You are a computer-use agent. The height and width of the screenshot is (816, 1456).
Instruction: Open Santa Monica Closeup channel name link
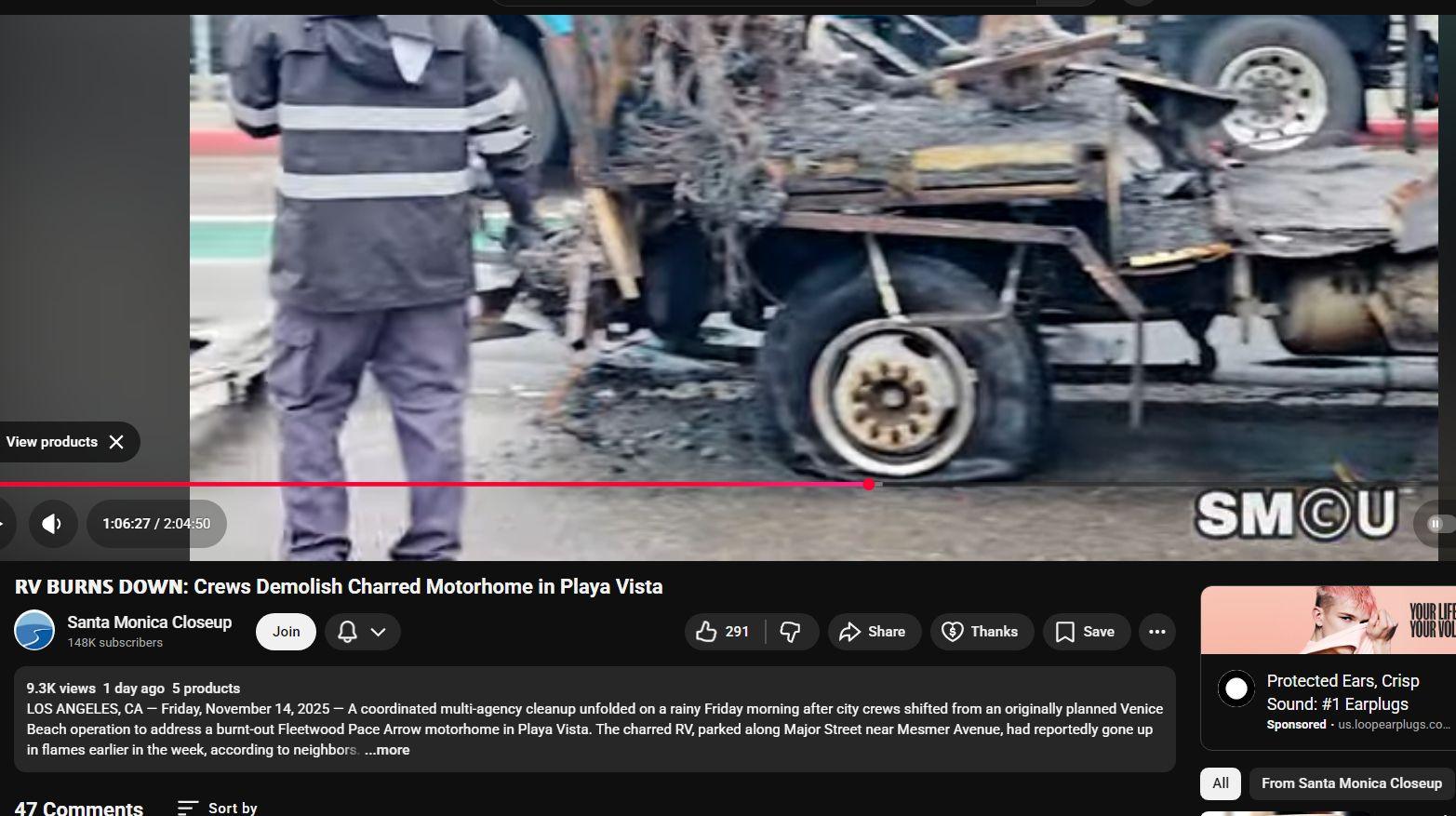[x=149, y=622]
